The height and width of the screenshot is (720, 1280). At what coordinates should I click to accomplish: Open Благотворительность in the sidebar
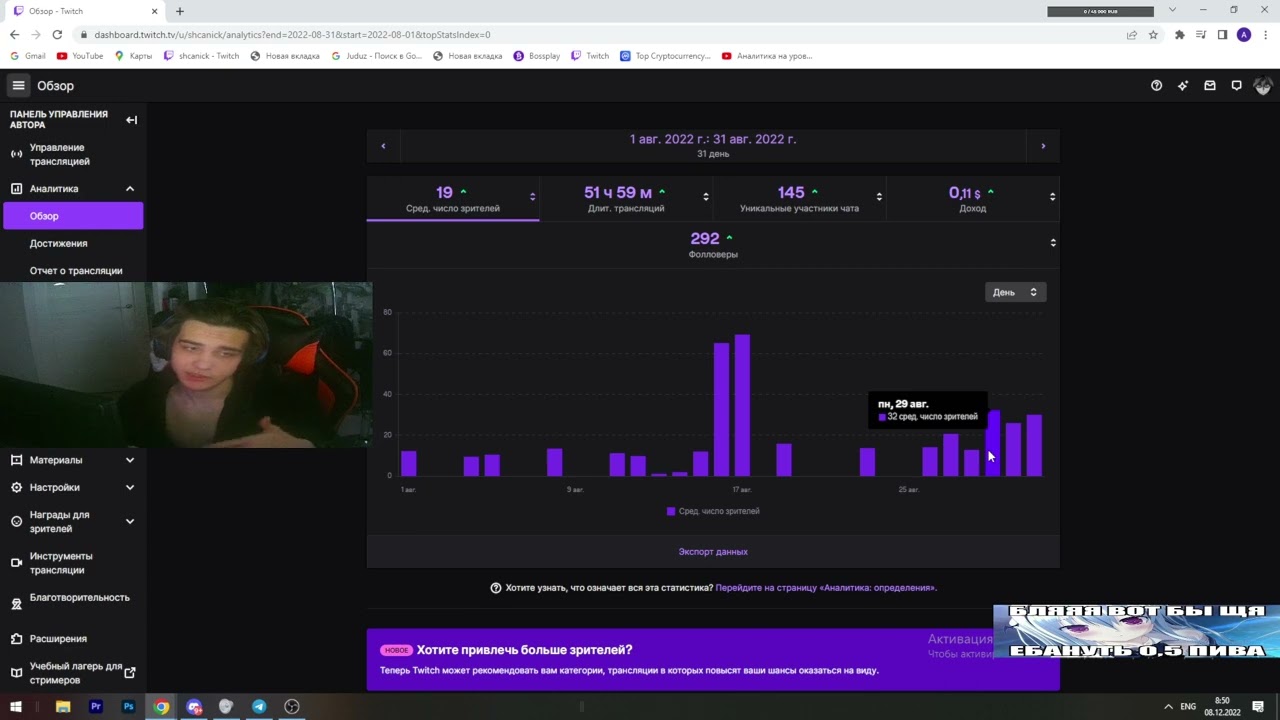click(80, 598)
